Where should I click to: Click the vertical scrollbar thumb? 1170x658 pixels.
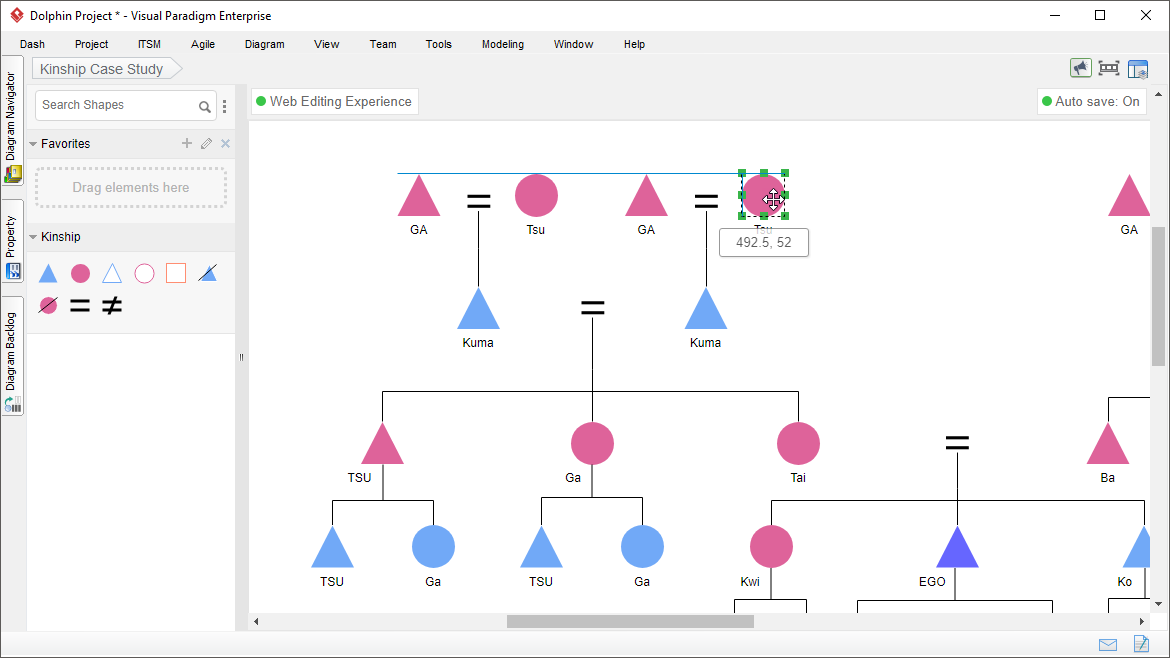pos(1158,296)
